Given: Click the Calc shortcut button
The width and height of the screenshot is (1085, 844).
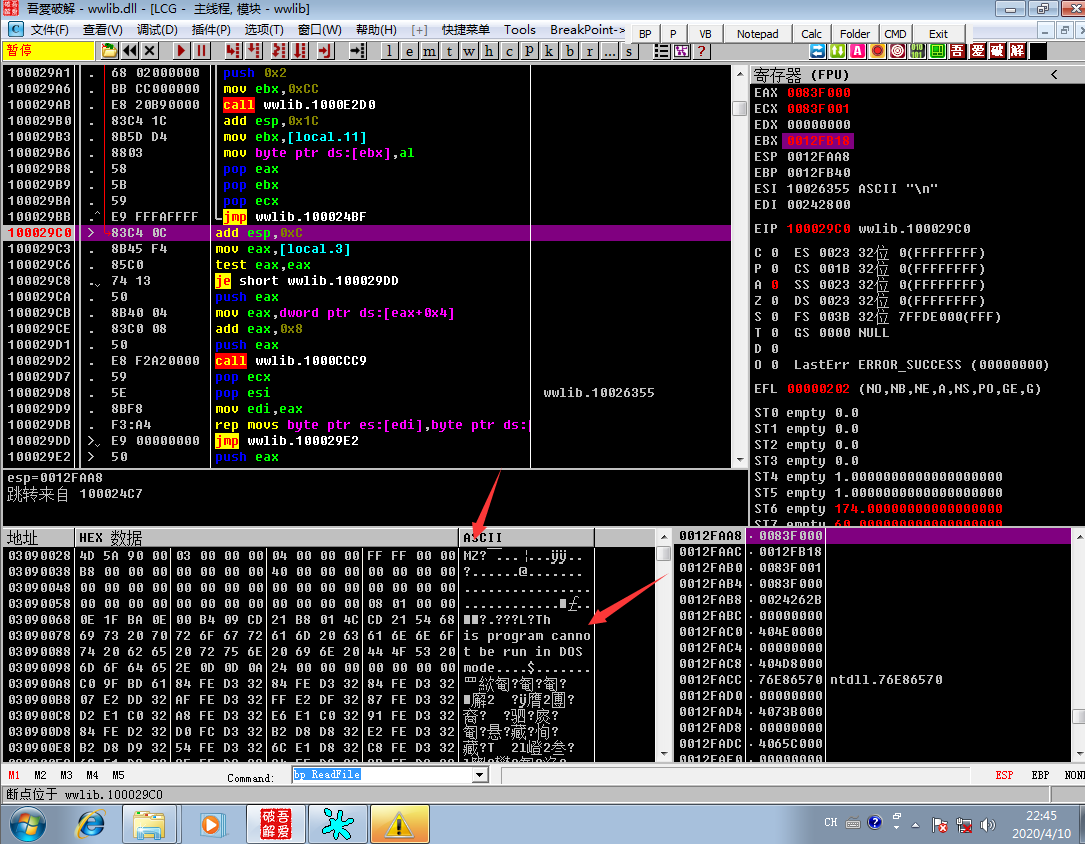Looking at the screenshot, I should pos(811,34).
